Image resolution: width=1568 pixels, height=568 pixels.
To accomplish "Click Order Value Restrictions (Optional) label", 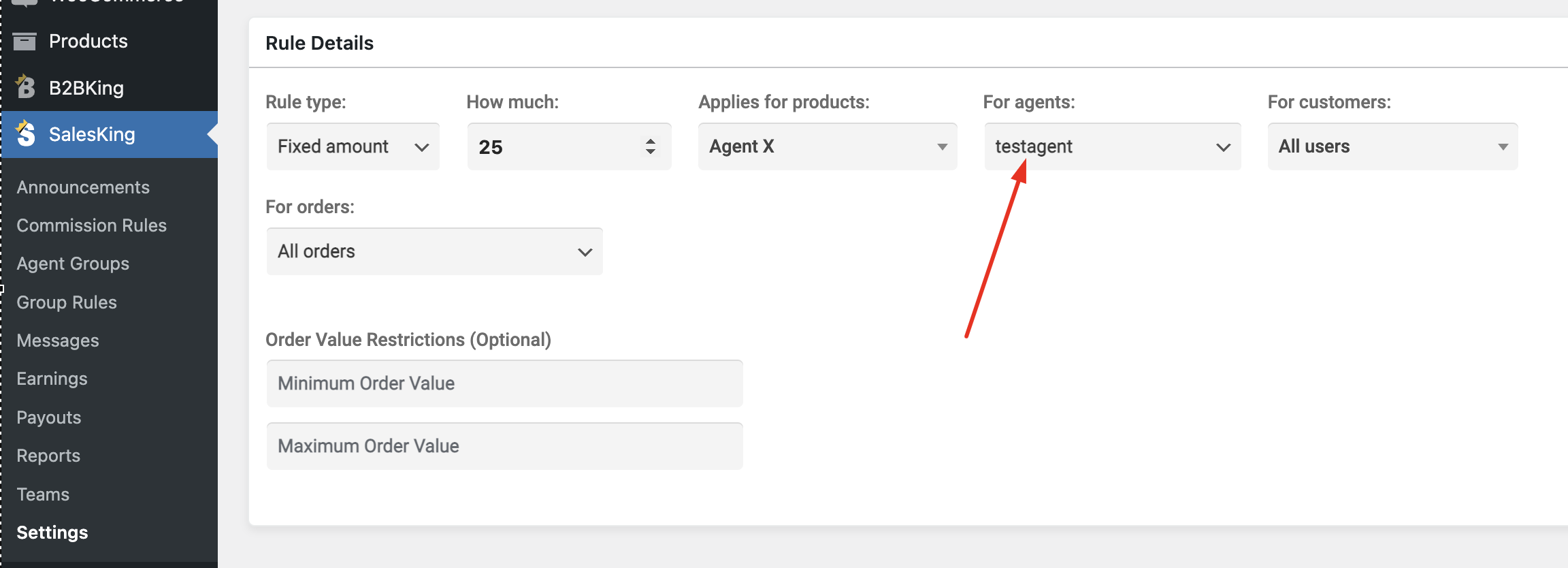I will point(408,340).
